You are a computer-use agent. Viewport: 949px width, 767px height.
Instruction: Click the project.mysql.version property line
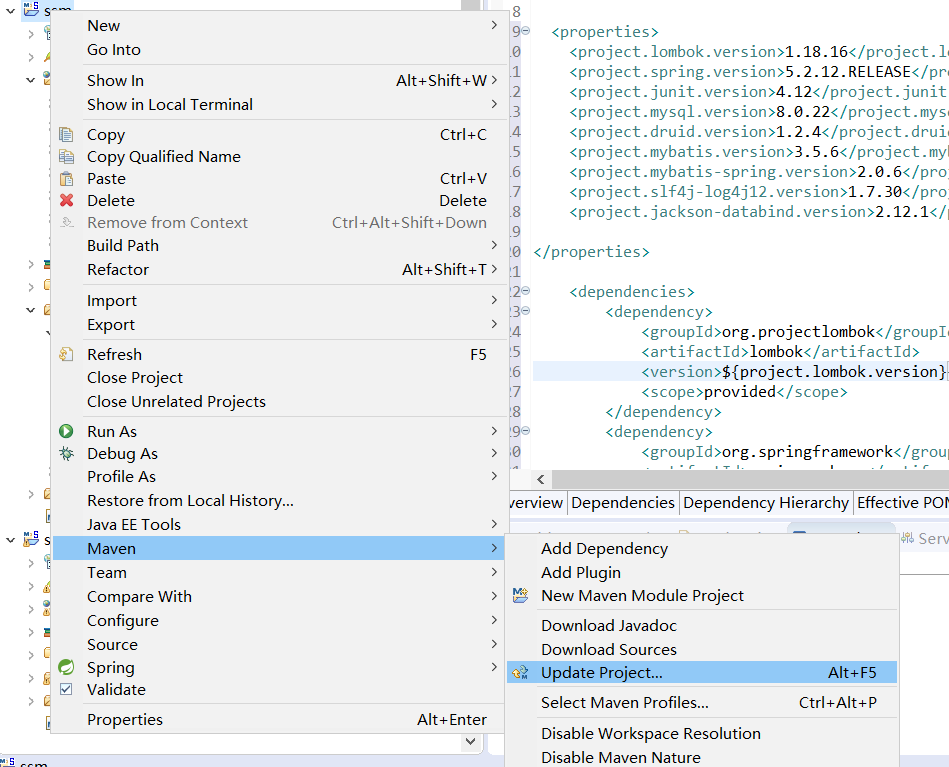tap(759, 111)
